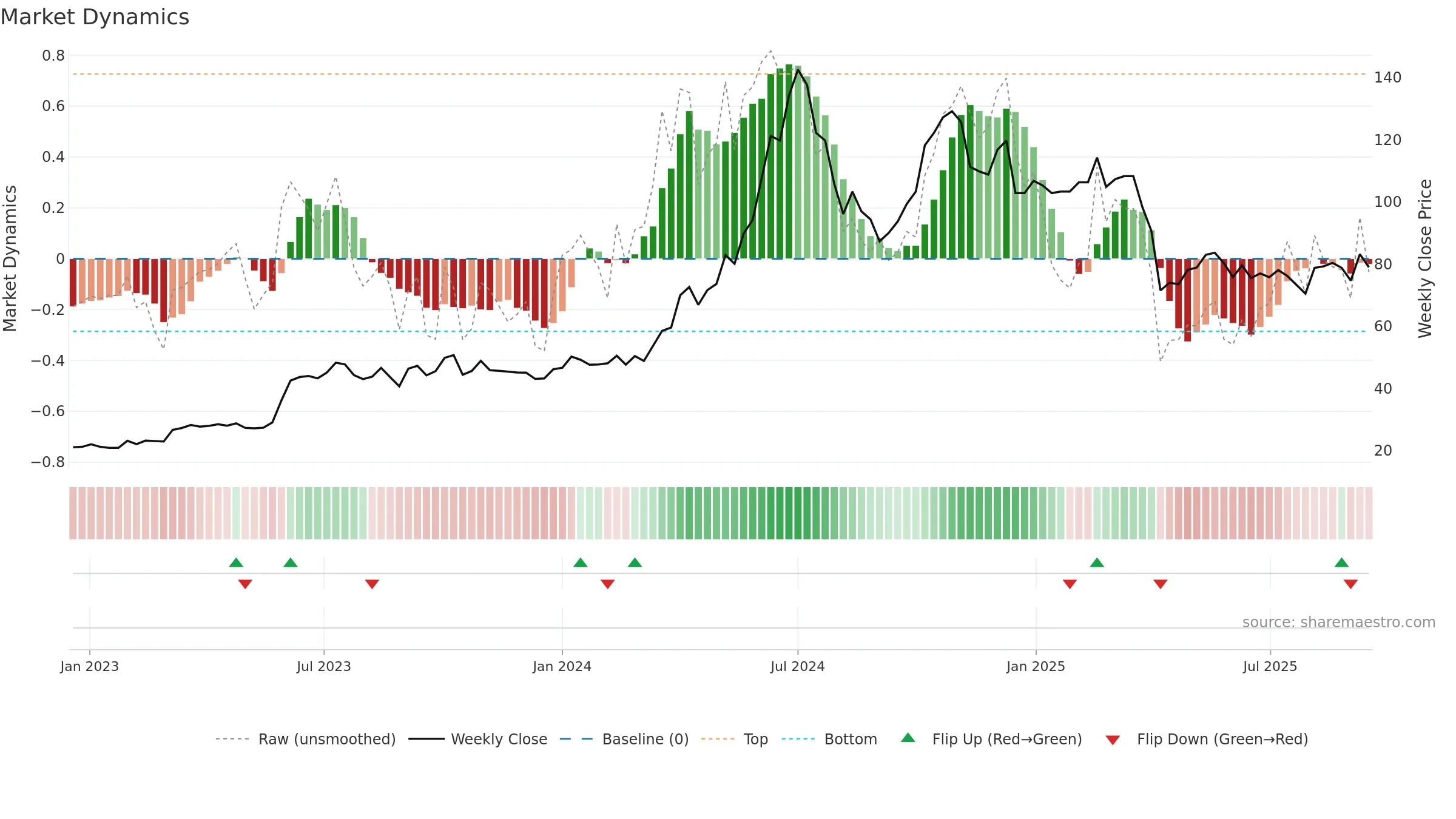Screen dimensions: 1456x819
Task: Click the last green flip-up marker after Jul 2025
Action: pyautogui.click(x=1342, y=562)
